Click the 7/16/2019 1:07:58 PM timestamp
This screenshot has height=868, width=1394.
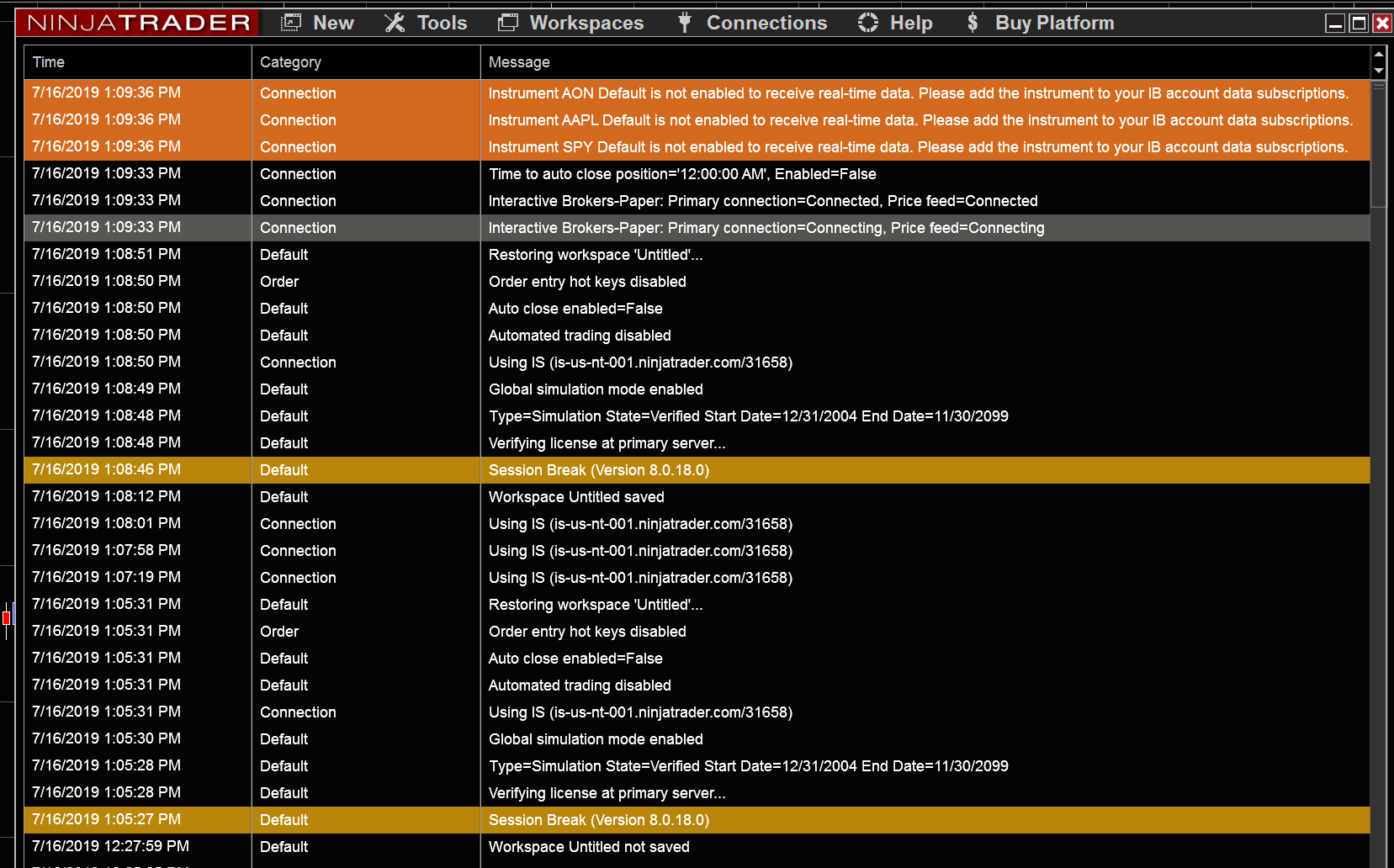[x=106, y=550]
